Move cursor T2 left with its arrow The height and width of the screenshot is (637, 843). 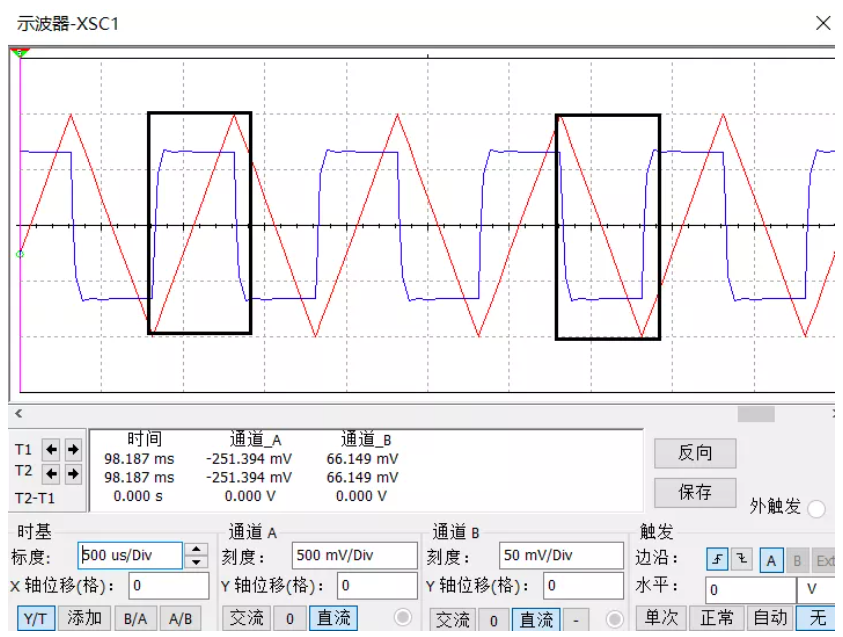point(51,474)
